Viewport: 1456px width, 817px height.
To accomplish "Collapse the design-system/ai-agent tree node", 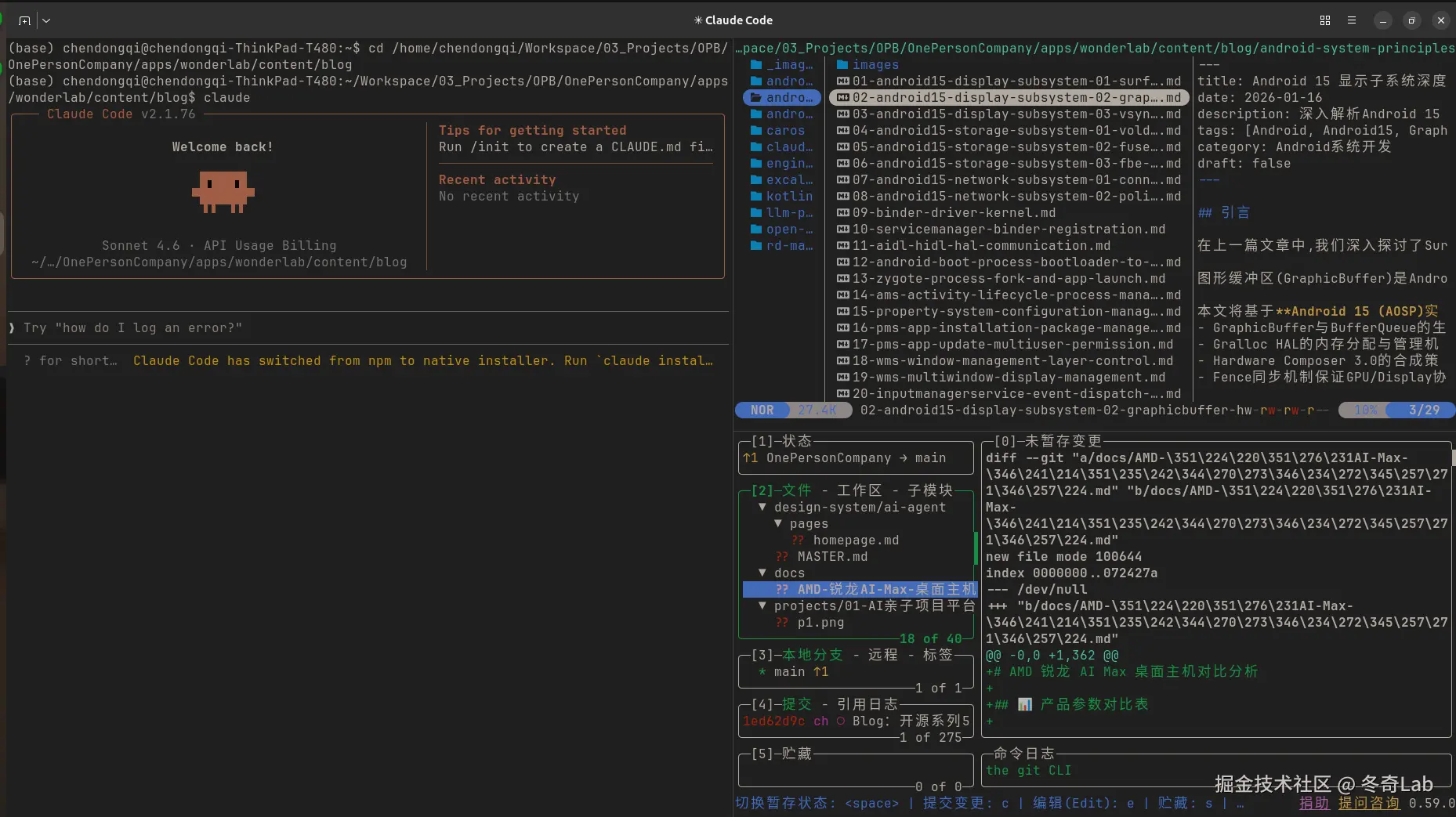I will click(762, 508).
